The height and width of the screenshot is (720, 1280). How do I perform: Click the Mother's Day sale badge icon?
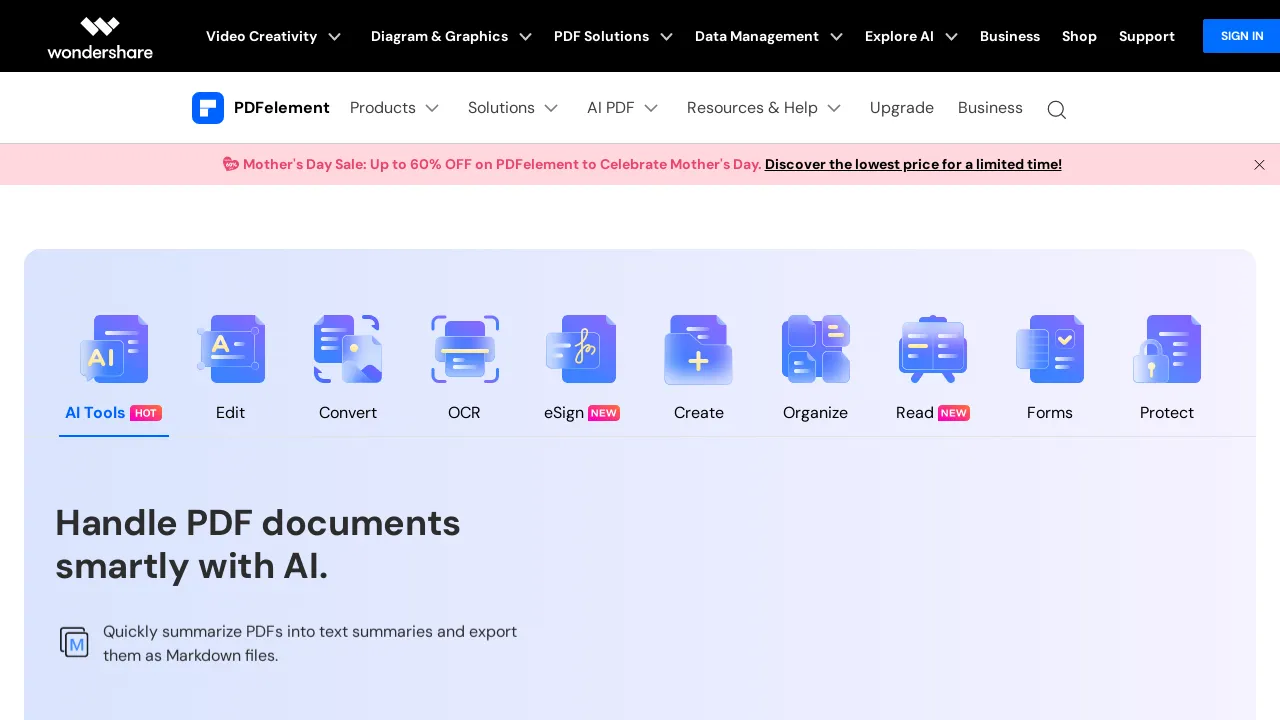pos(230,164)
